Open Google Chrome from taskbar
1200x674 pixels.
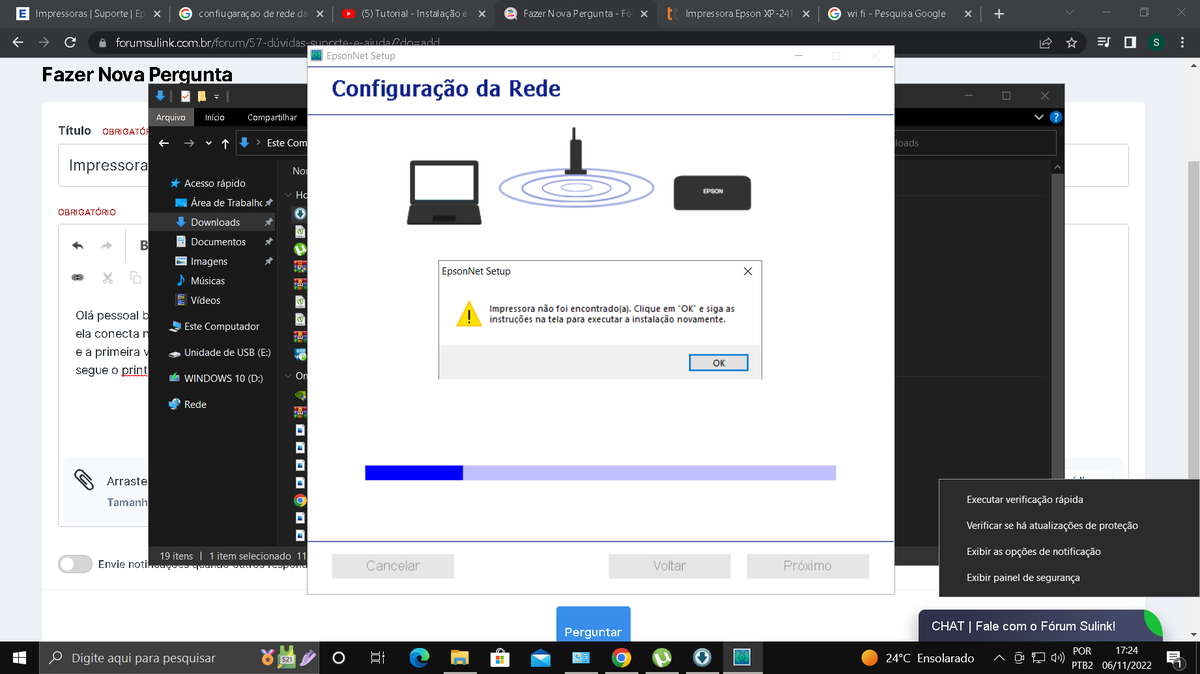click(621, 658)
